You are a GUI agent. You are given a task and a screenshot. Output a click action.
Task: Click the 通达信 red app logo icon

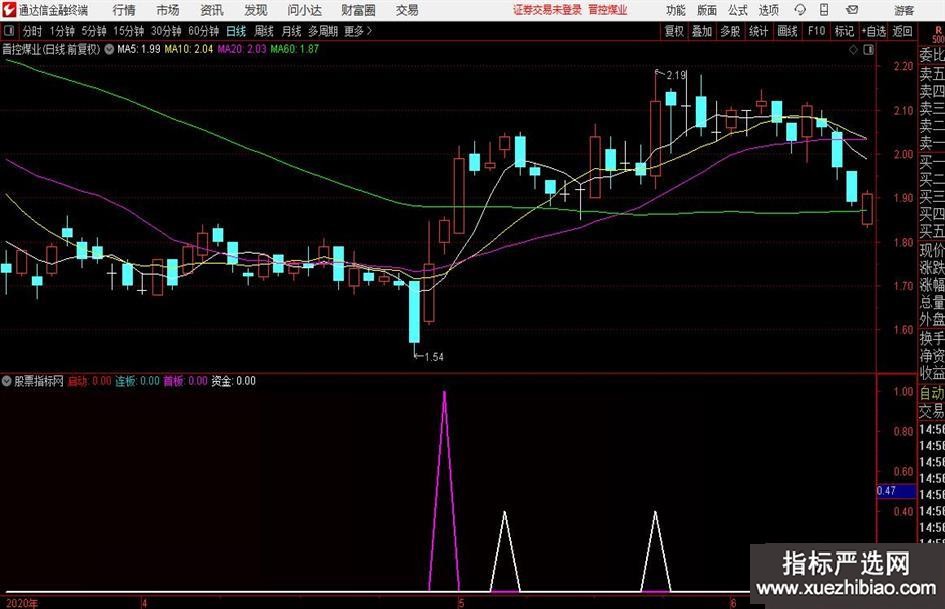8,10
